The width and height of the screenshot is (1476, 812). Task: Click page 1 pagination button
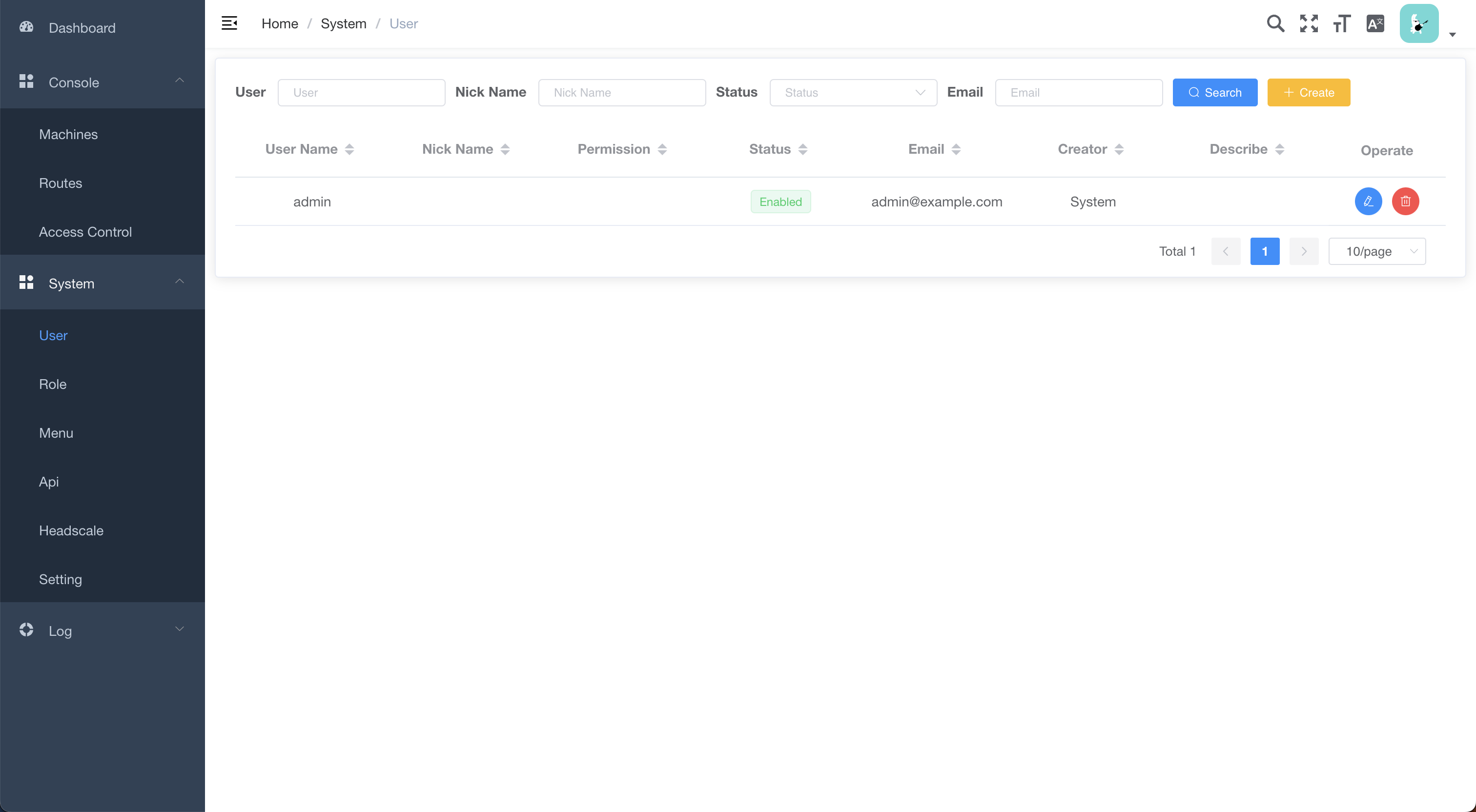point(1264,252)
